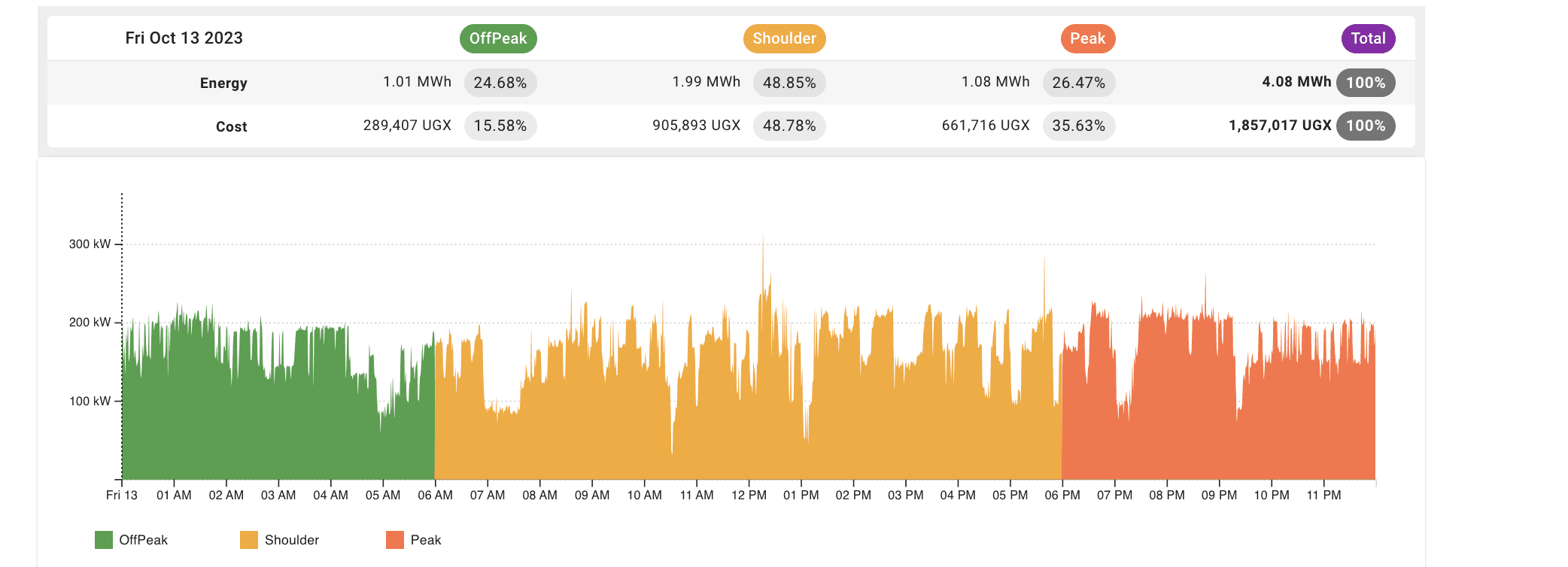Click the Cost row label
Screen dimensions: 1568x567
(x=231, y=126)
